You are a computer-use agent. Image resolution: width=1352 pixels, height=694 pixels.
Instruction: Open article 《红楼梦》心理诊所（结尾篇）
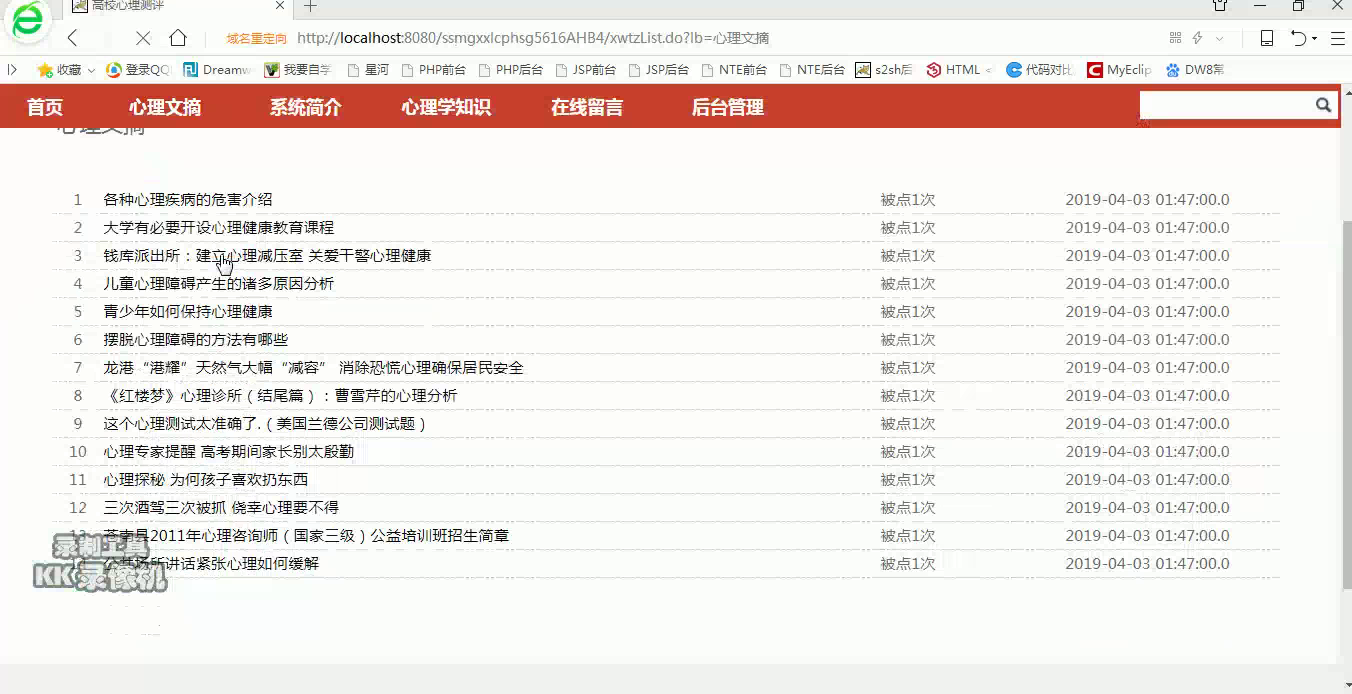tap(280, 395)
